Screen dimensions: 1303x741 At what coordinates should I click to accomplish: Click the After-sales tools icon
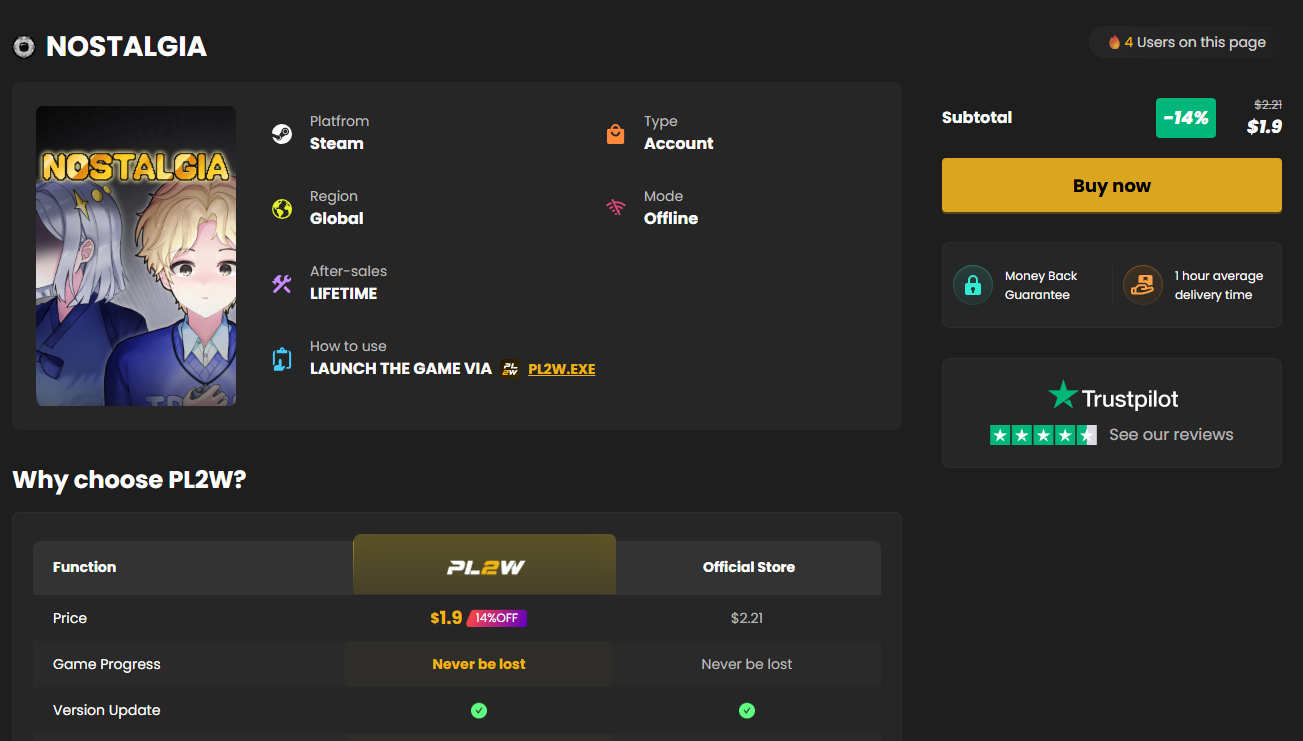(x=282, y=284)
